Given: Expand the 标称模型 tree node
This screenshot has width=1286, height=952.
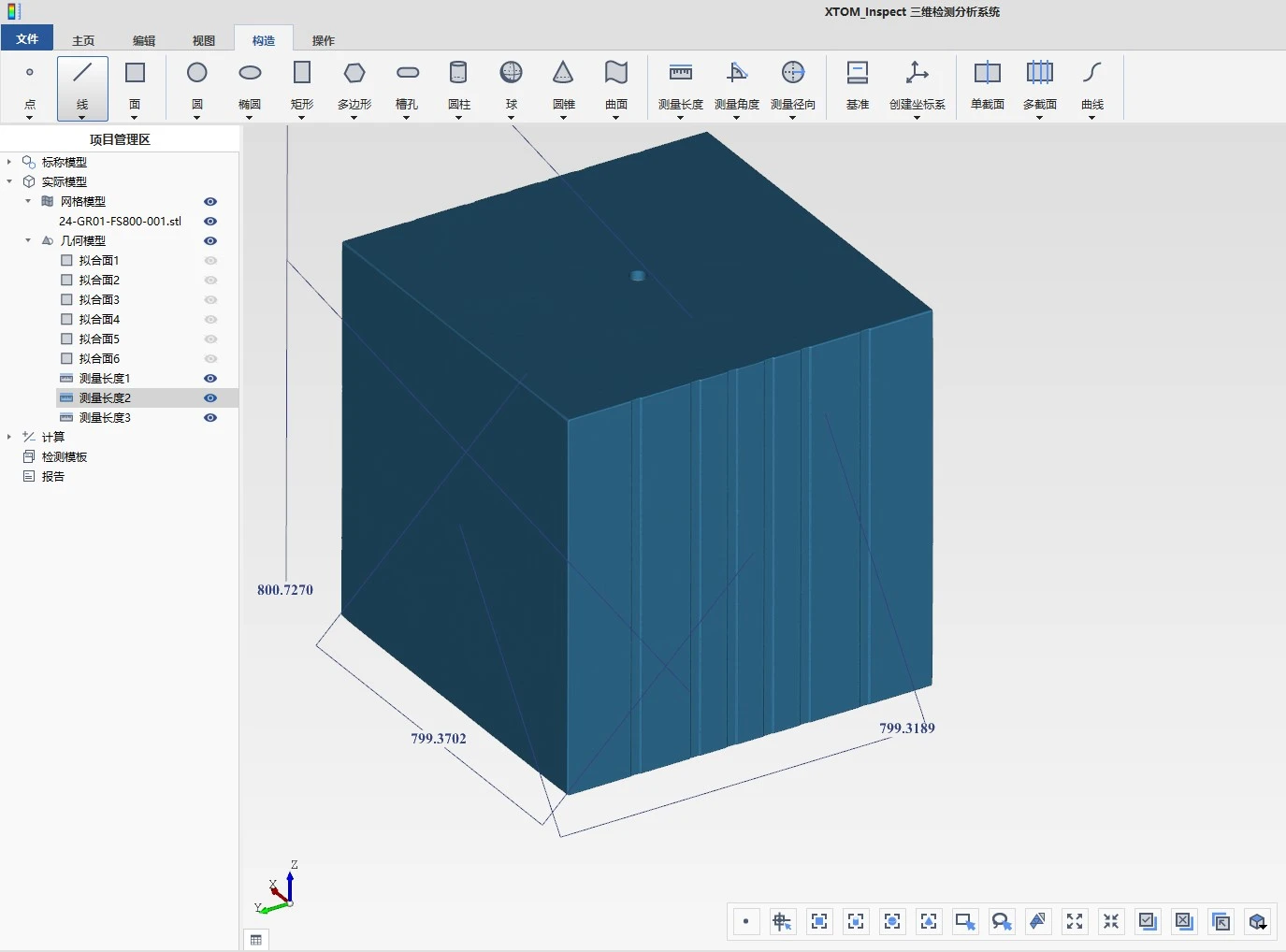Looking at the screenshot, I should tap(9, 162).
